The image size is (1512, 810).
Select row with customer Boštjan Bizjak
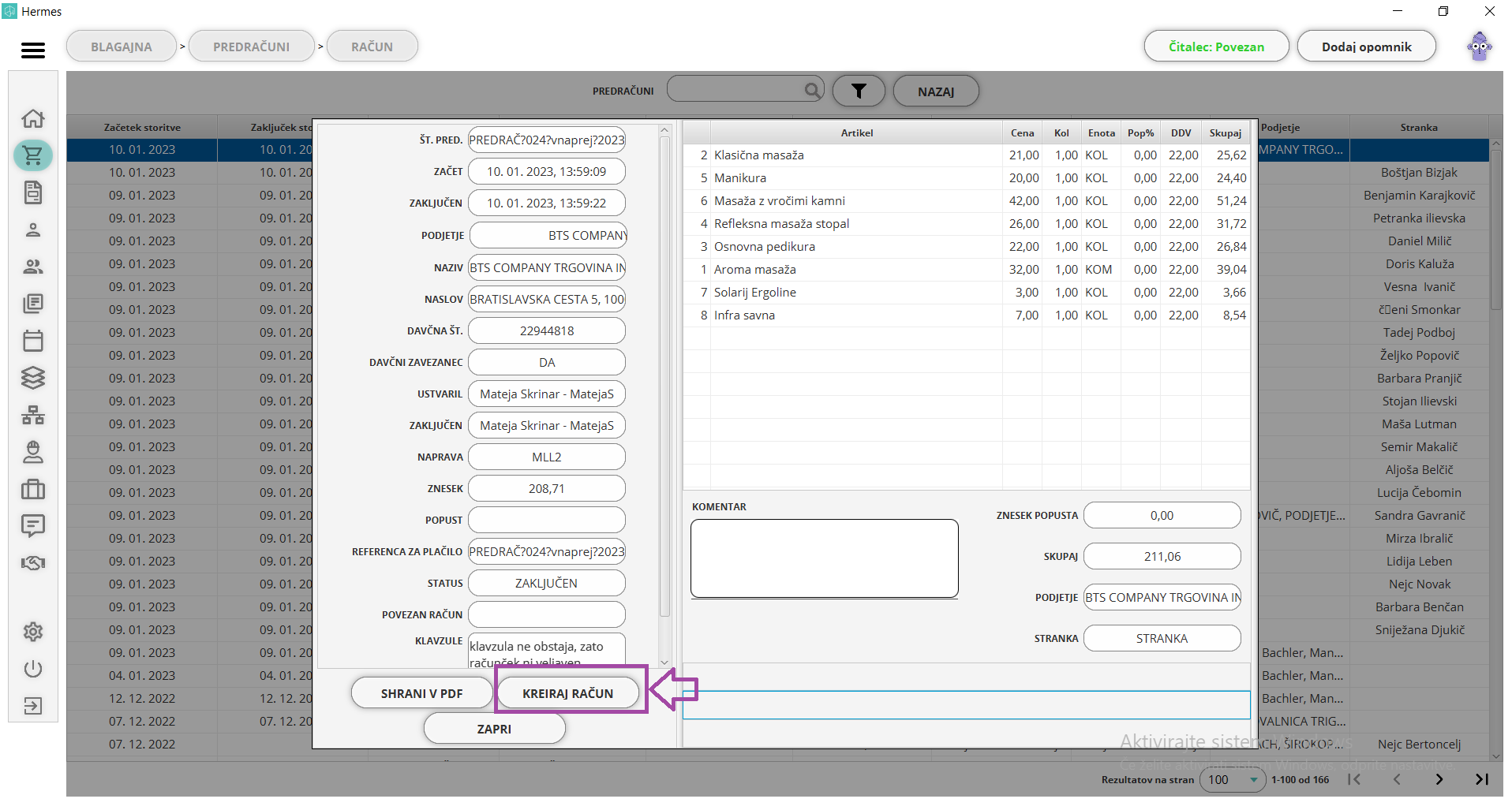click(1419, 173)
